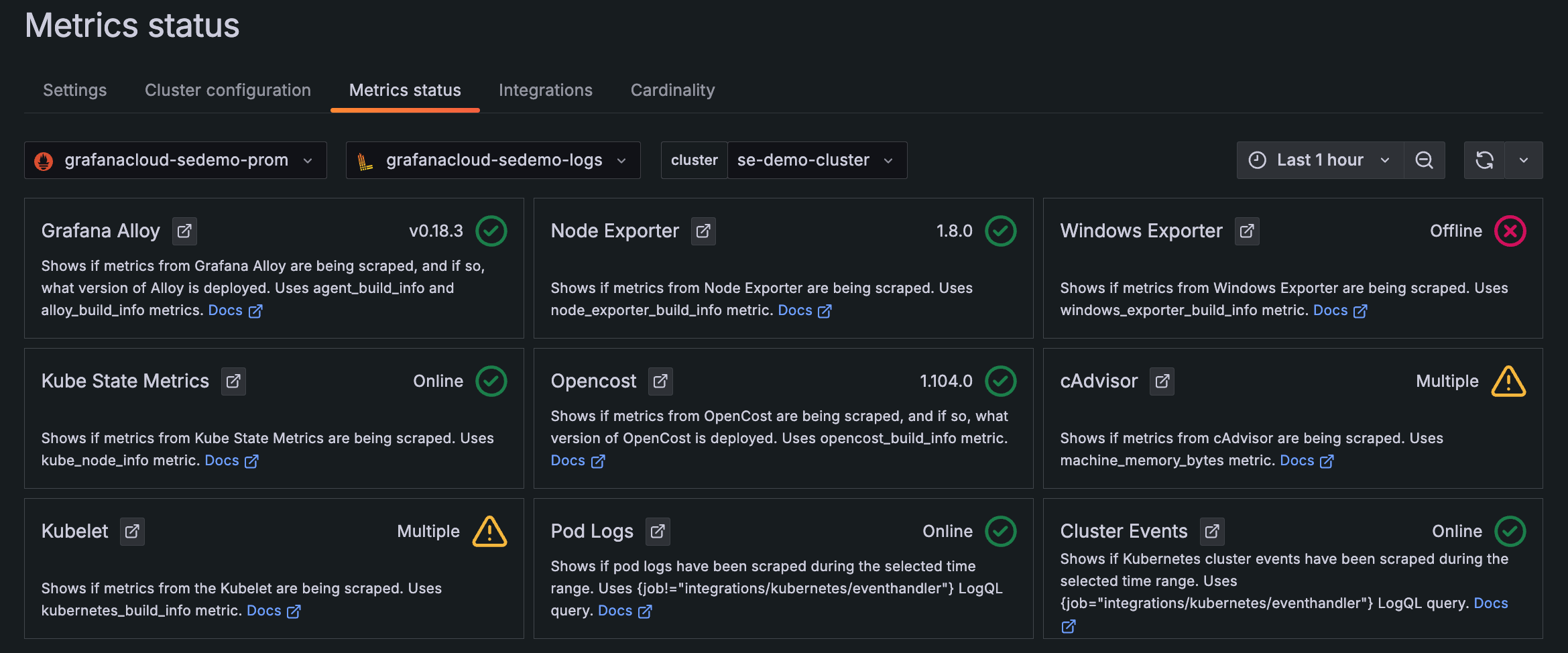Screen dimensions: 1568x653
Task: Open the Kubelet external link icon
Action: [132, 532]
